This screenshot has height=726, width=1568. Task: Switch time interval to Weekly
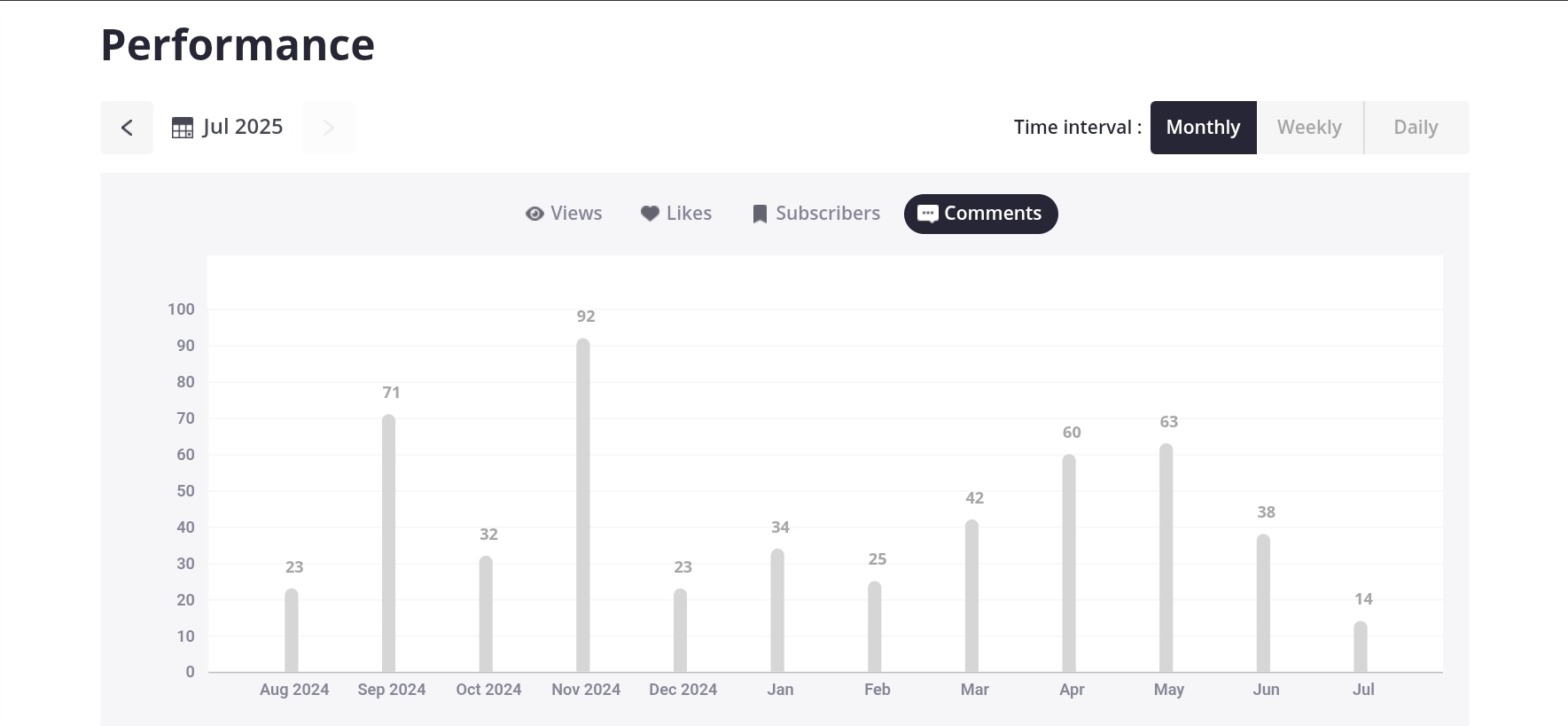pos(1309,128)
